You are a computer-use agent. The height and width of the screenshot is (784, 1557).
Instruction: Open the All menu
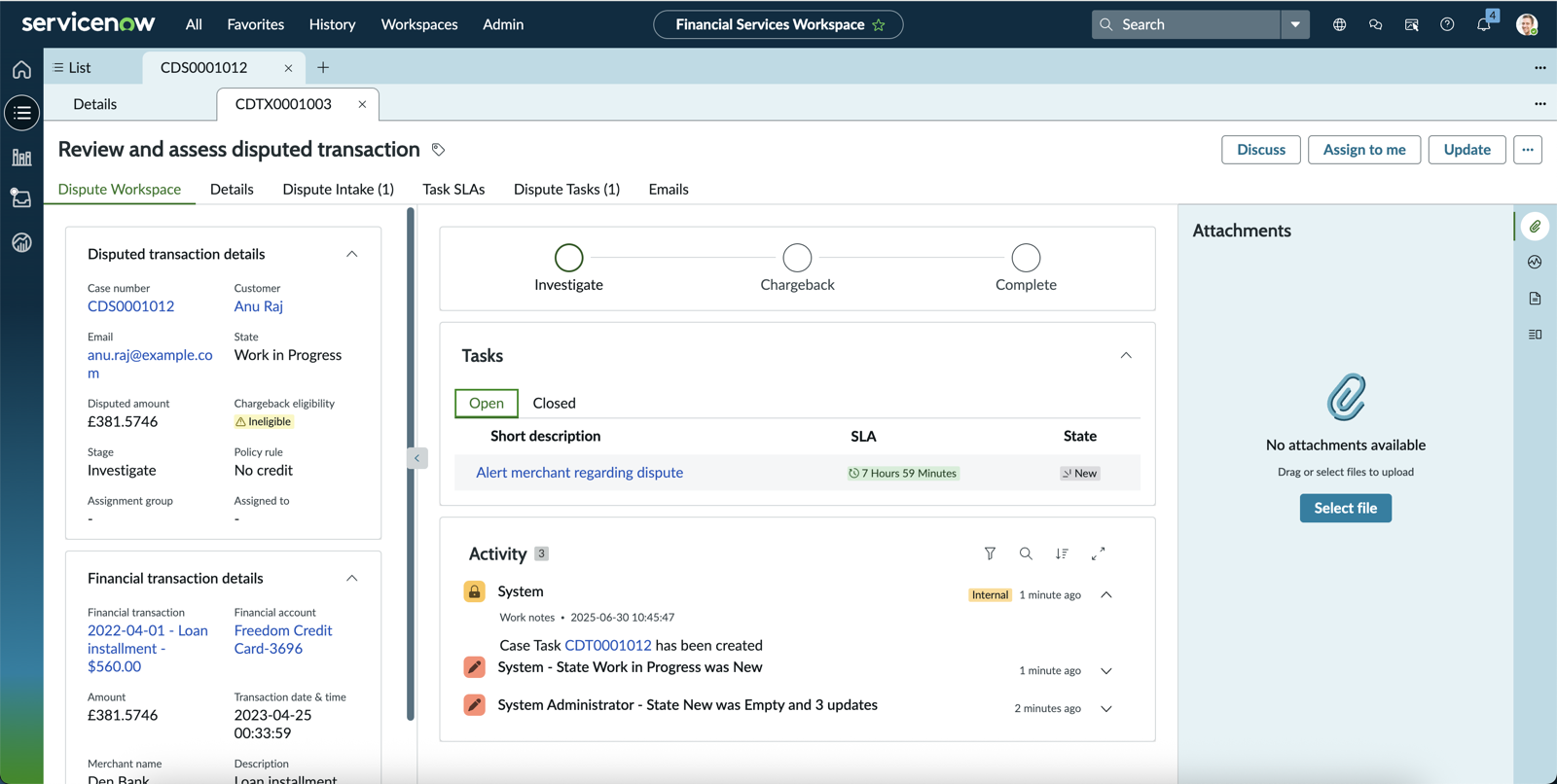(194, 24)
